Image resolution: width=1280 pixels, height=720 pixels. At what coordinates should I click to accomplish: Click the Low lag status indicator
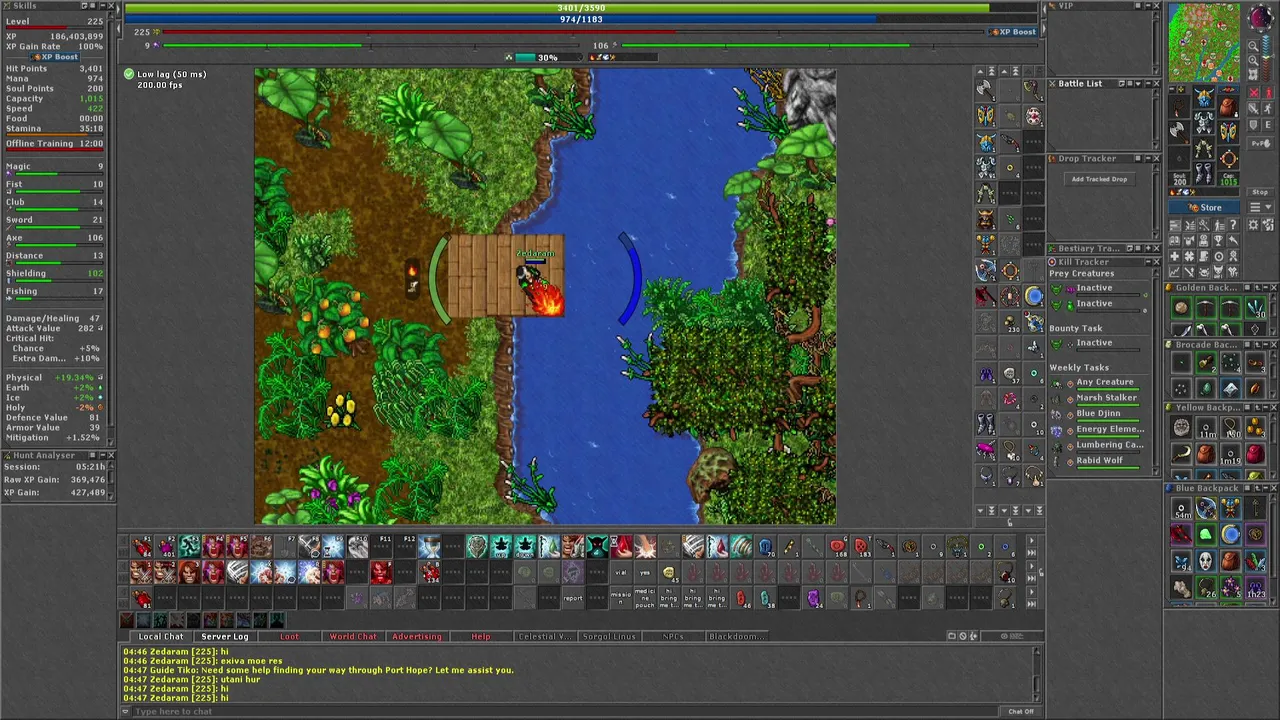(x=166, y=74)
